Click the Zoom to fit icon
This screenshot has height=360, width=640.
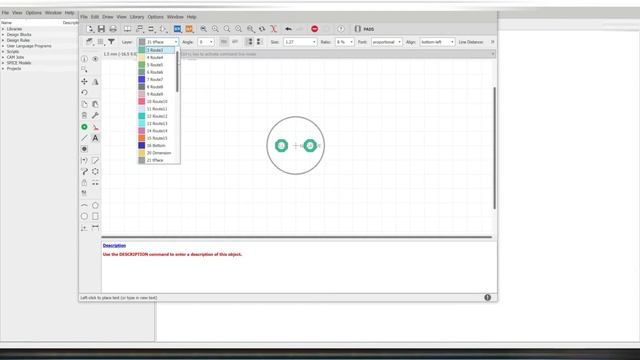click(x=203, y=29)
